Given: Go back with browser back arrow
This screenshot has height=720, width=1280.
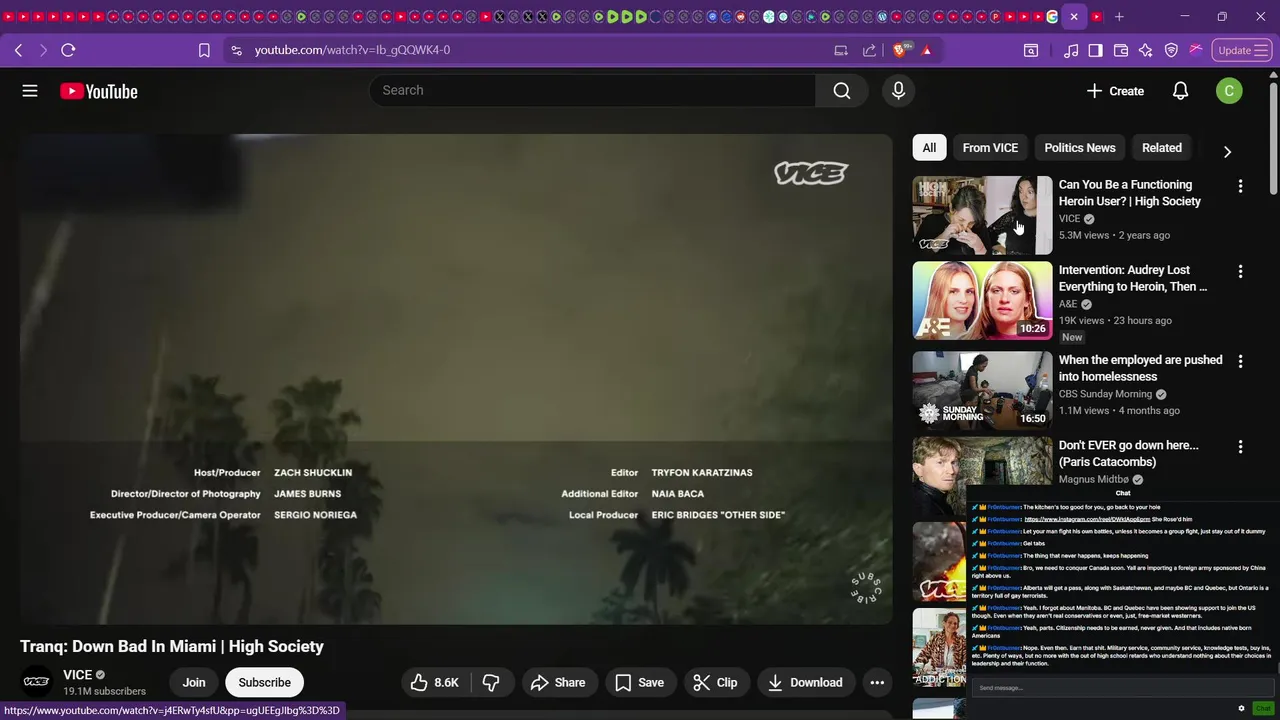Looking at the screenshot, I should (19, 50).
